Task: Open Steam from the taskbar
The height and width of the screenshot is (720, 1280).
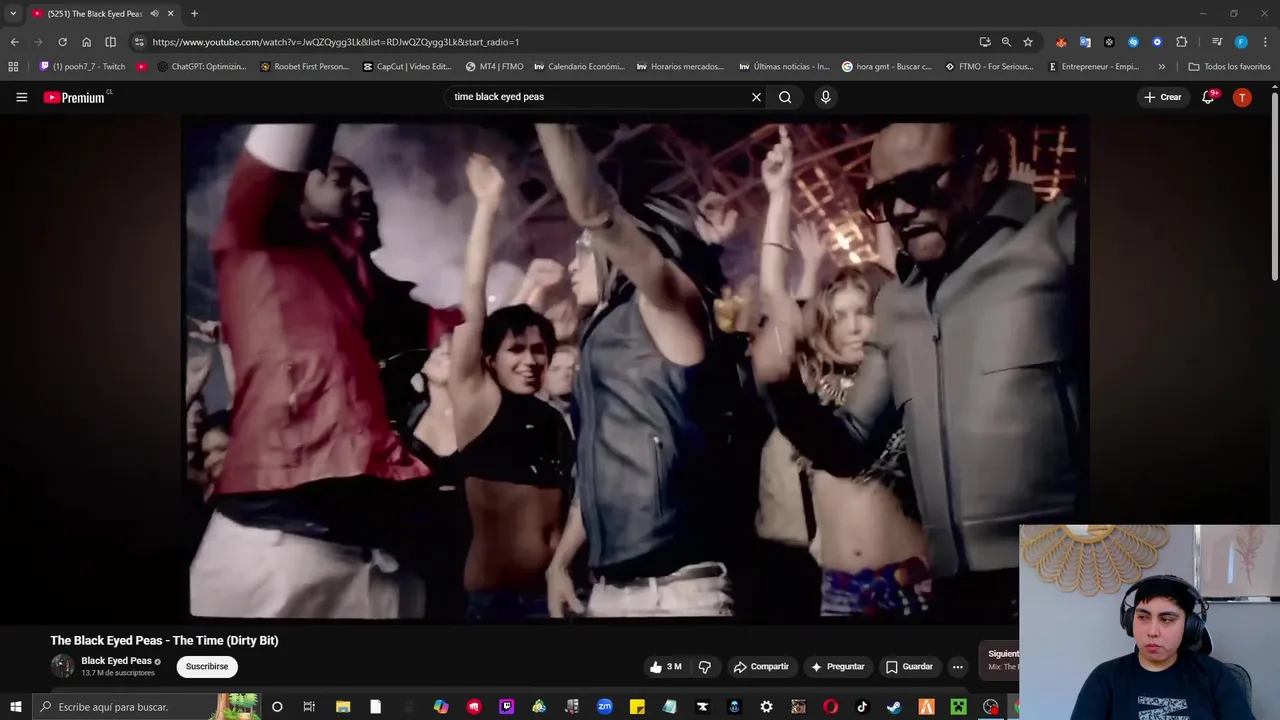Action: [894, 707]
